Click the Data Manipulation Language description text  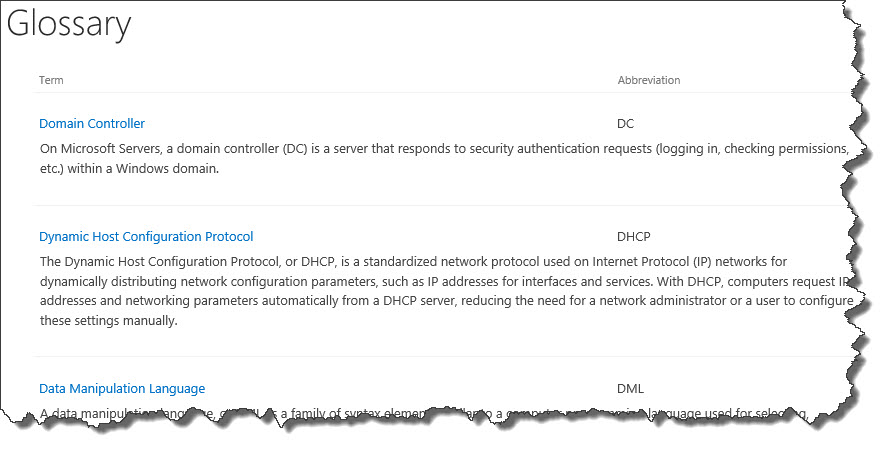[x=424, y=414]
